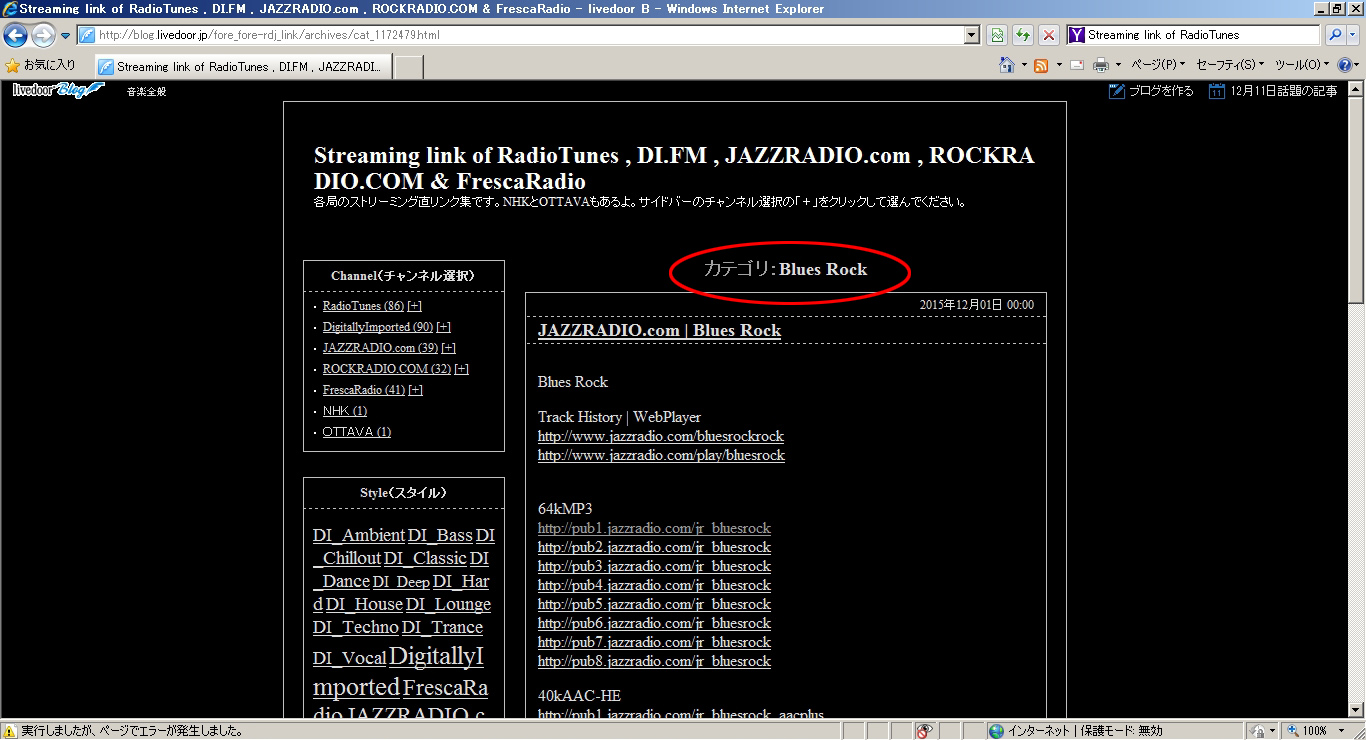
Task: Refresh the page with the green arrows
Action: (x=1023, y=35)
